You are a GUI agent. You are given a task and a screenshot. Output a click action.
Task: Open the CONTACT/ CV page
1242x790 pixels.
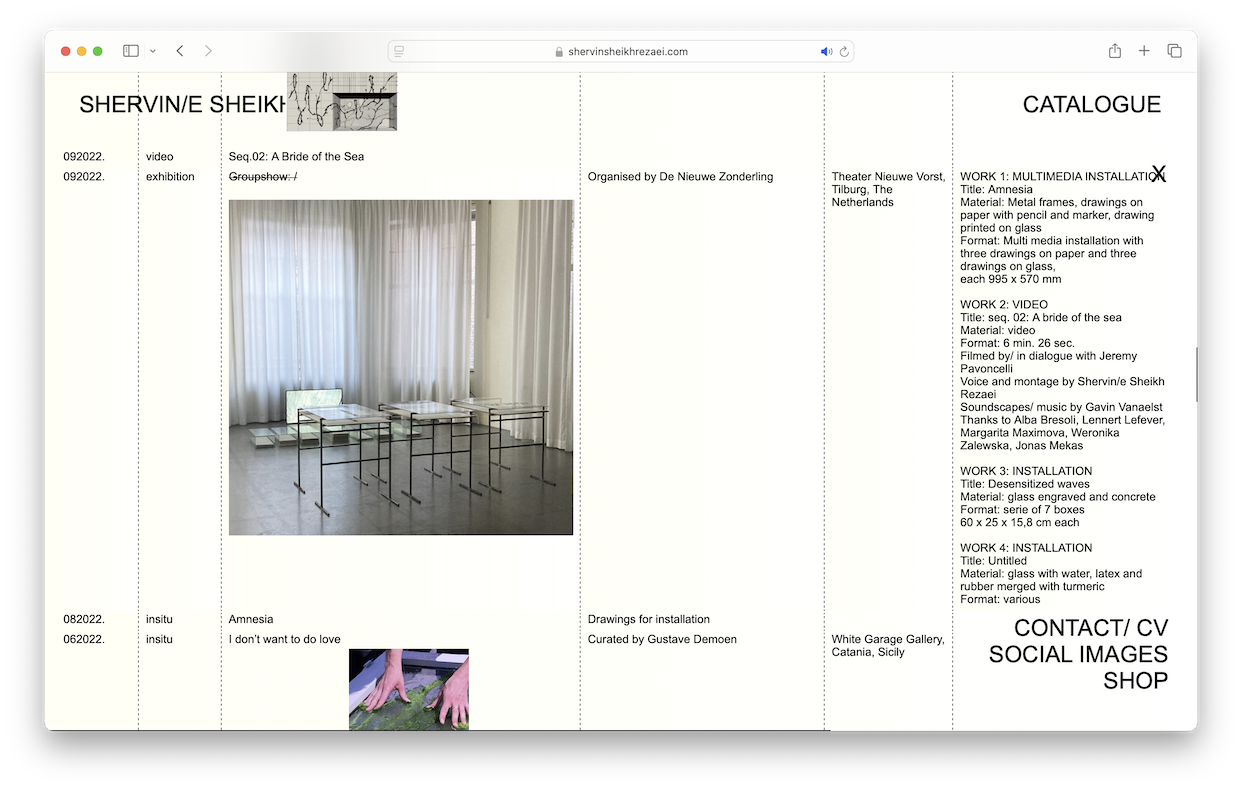click(x=1090, y=628)
